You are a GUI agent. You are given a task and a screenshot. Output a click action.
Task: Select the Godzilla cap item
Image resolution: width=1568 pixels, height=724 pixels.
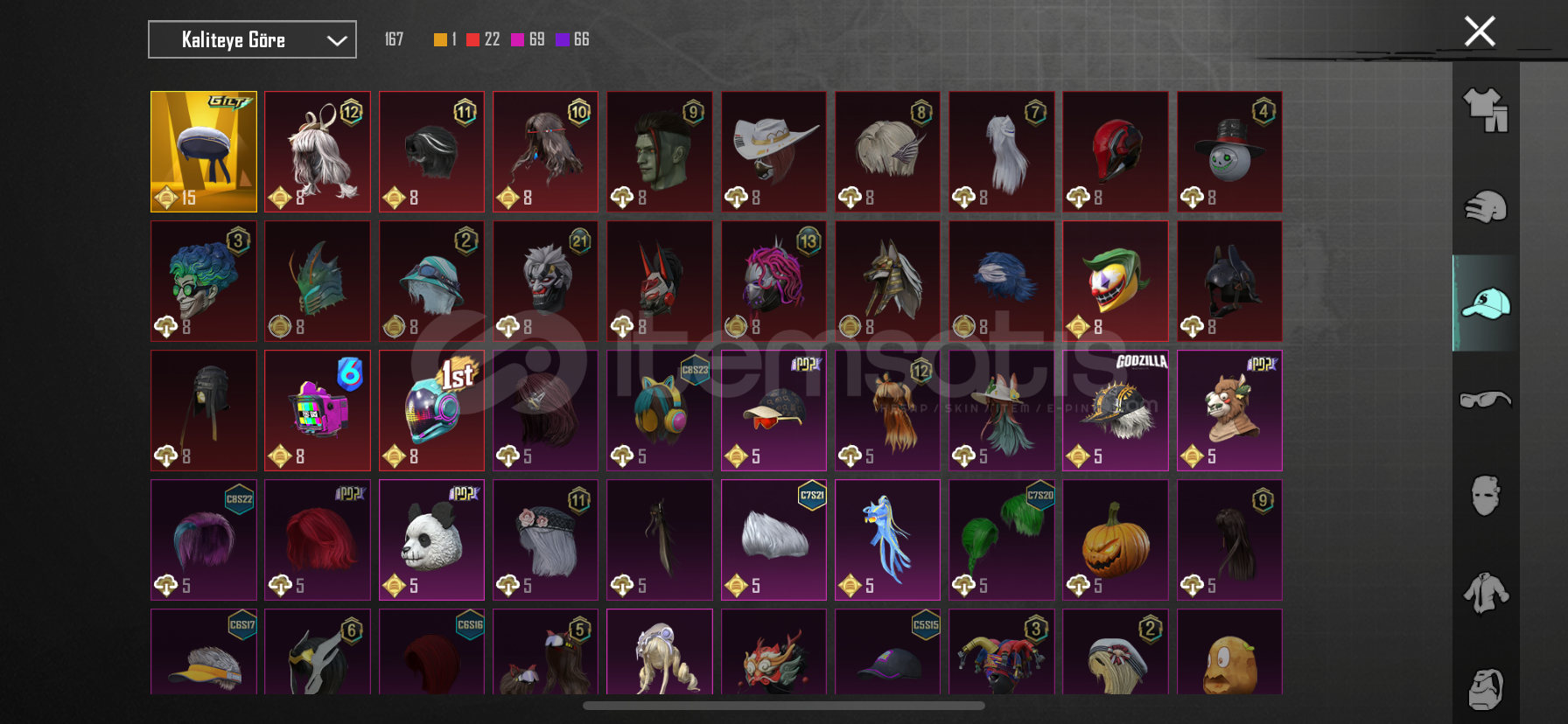click(x=1116, y=410)
